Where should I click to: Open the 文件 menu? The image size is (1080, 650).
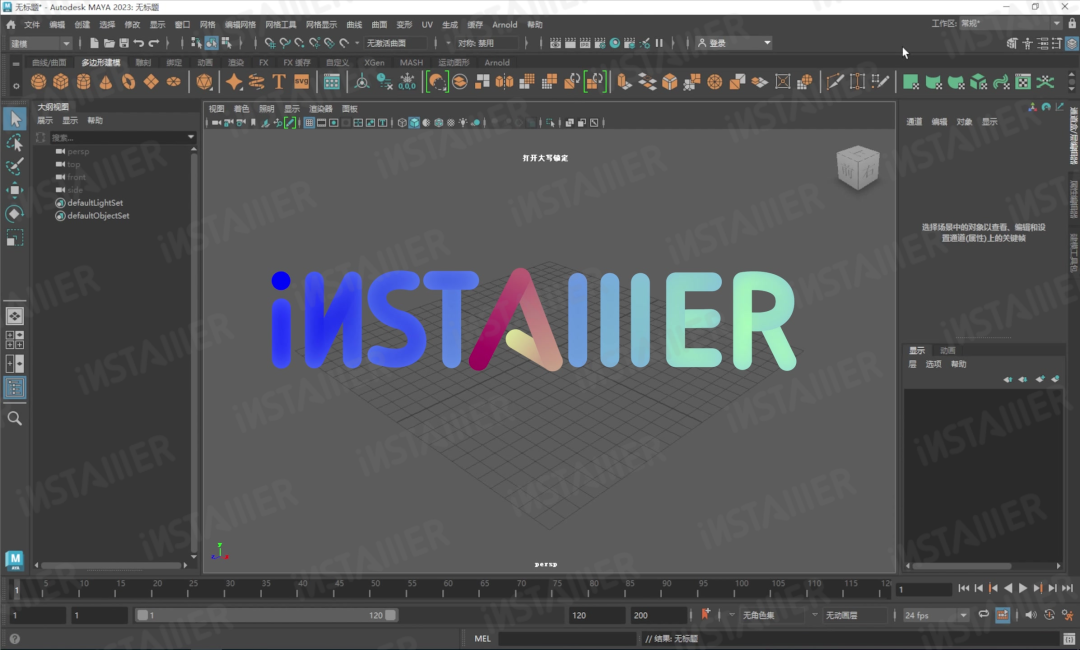tap(32, 25)
